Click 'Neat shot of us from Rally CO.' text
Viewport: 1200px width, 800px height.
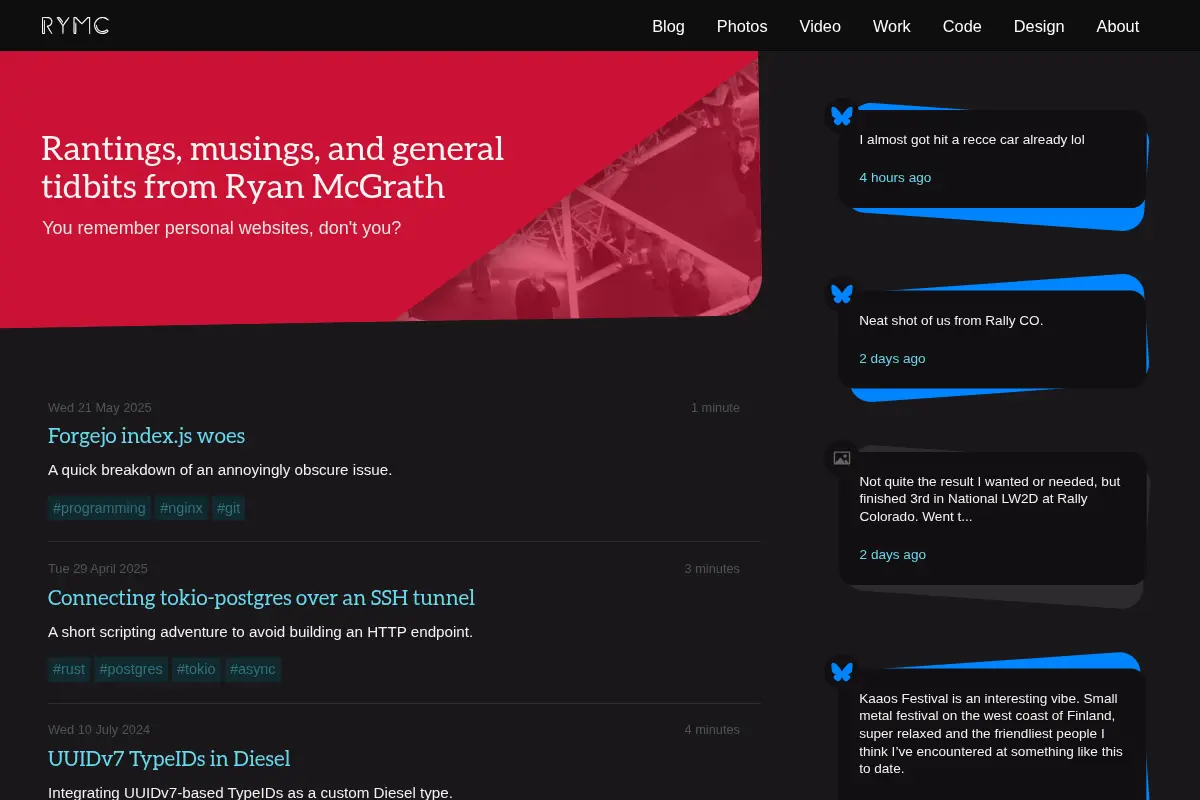(x=951, y=321)
